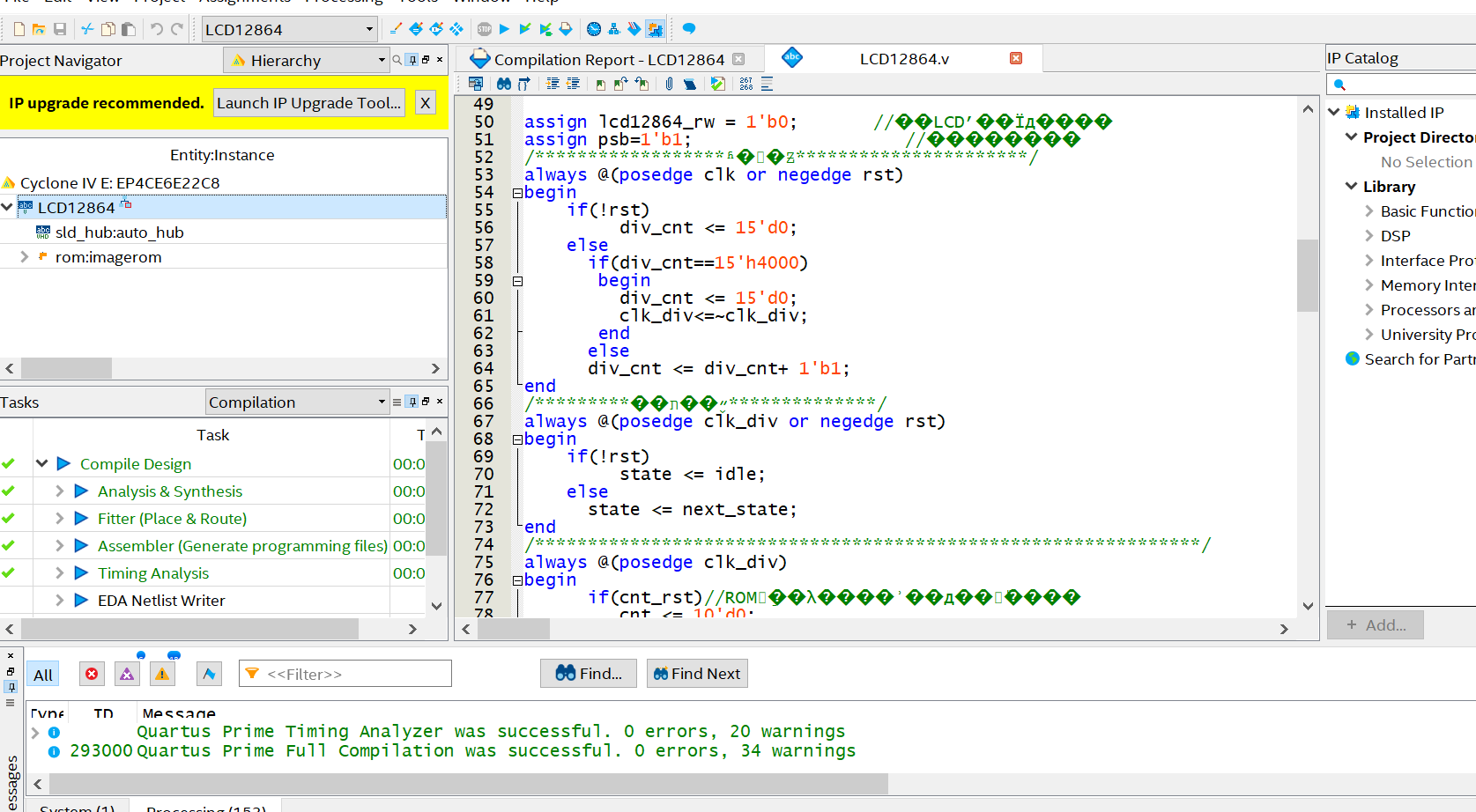Open Platform Designer icon in toolbar
Image resolution: width=1476 pixels, height=812 pixels.
[655, 29]
